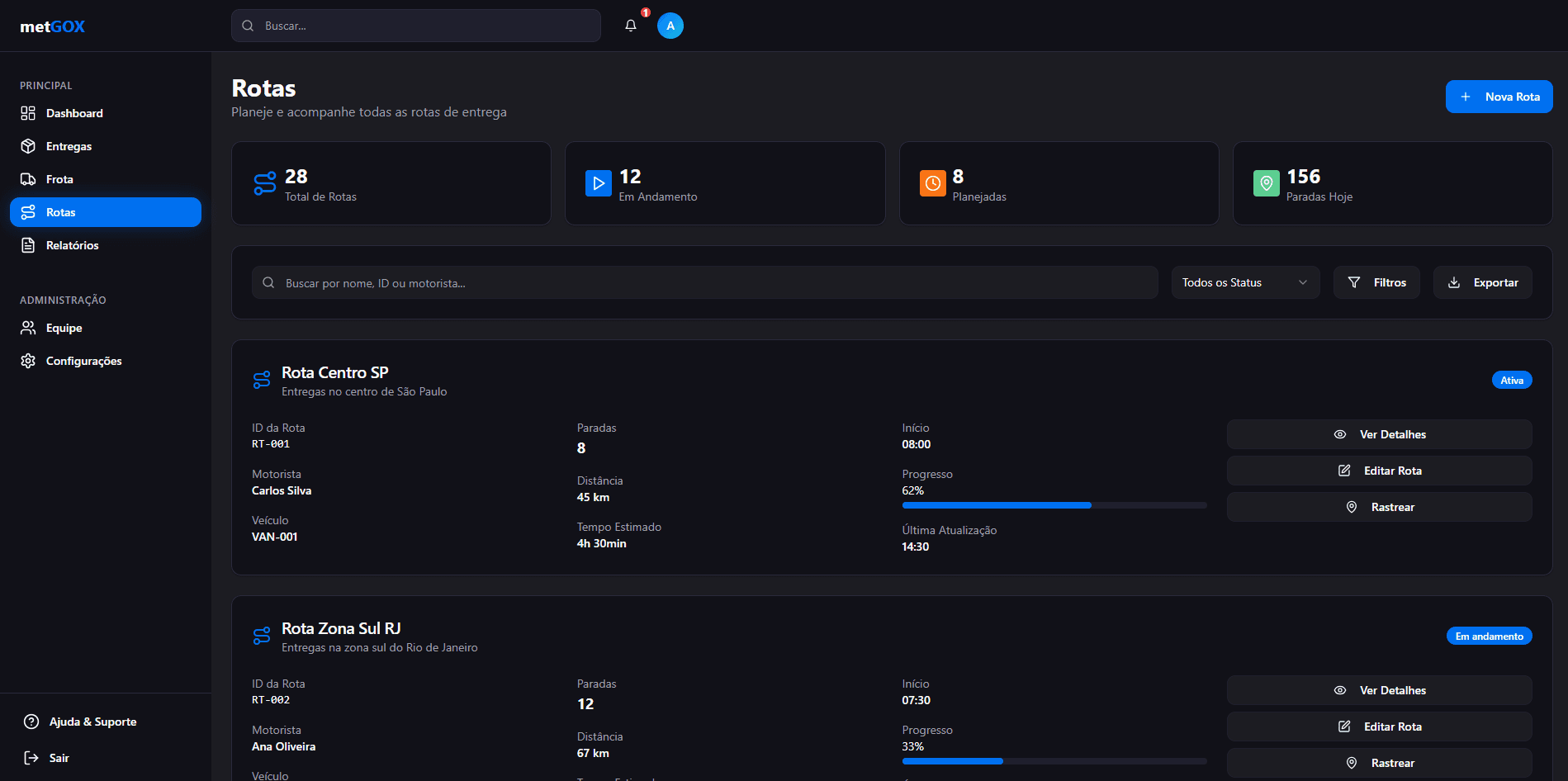Click the route icon beside Rota Centro SP
This screenshot has height=781, width=1568.
[262, 381]
